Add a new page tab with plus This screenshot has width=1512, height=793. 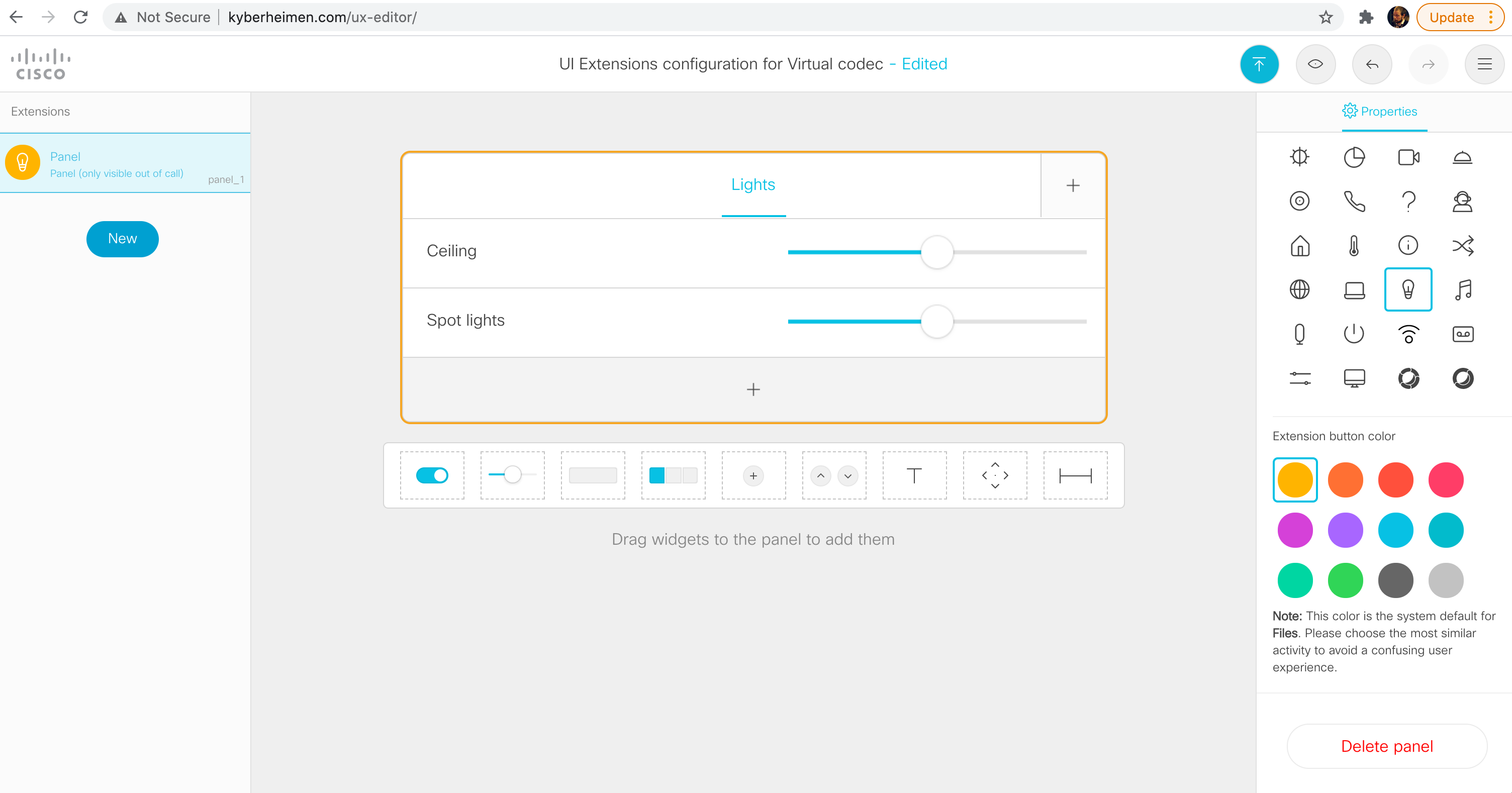1073,185
